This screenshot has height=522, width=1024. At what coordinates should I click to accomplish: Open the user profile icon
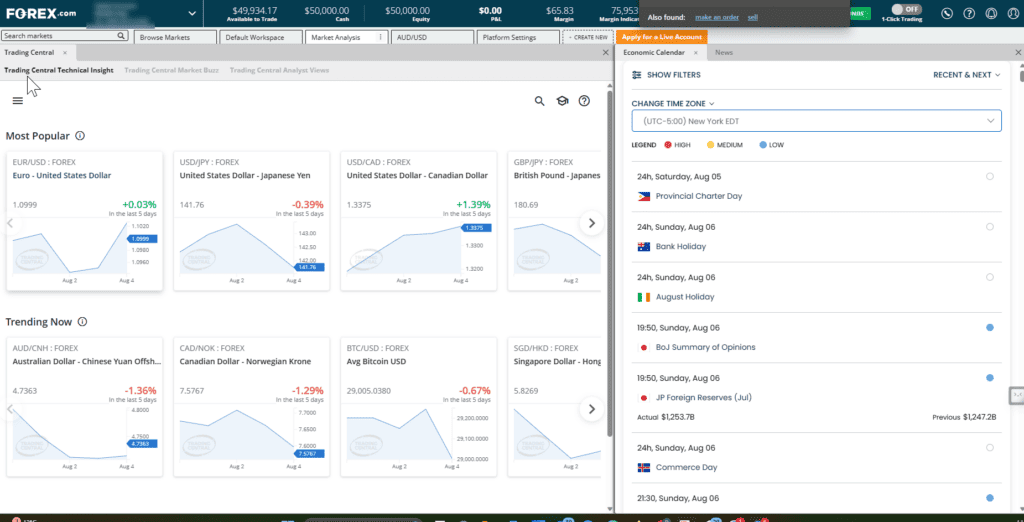point(1012,13)
